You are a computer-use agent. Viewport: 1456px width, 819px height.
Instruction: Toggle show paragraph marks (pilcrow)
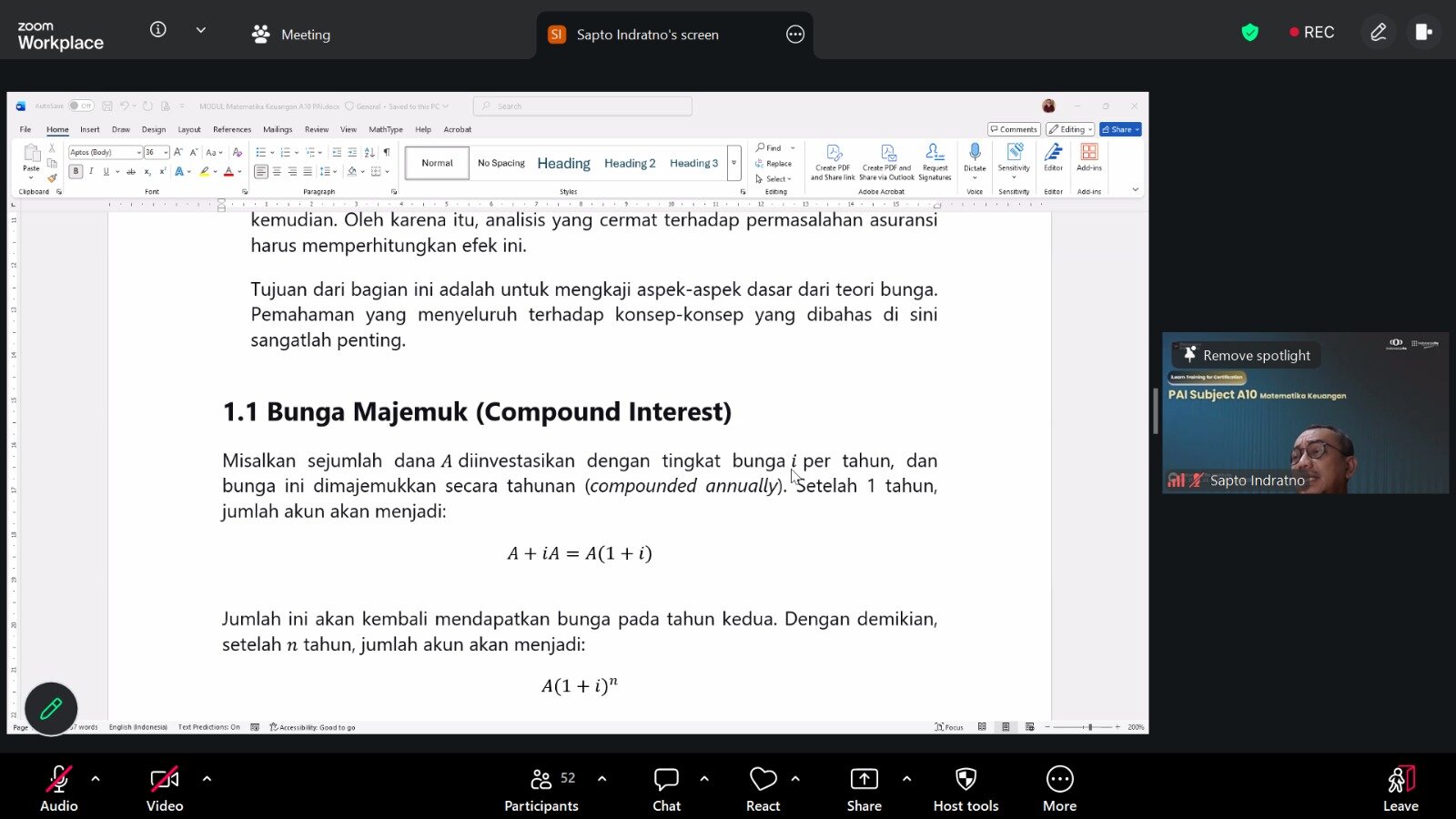387,152
